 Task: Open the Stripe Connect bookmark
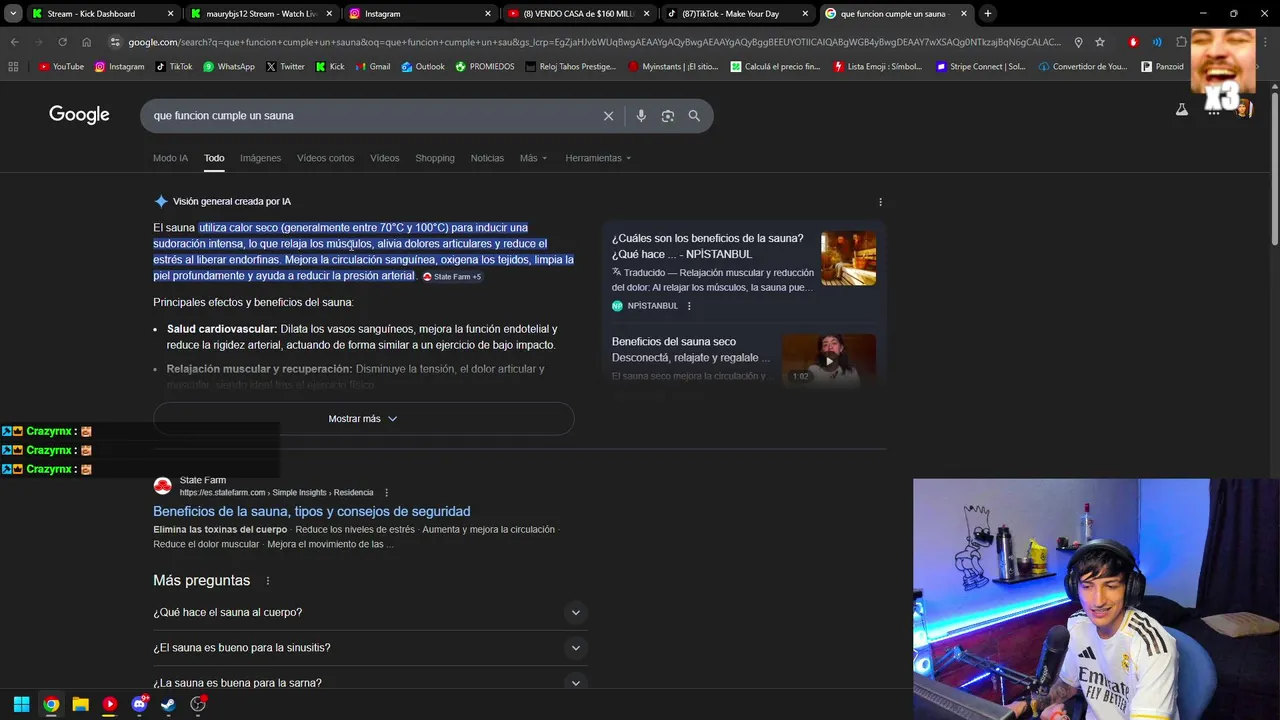point(981,67)
